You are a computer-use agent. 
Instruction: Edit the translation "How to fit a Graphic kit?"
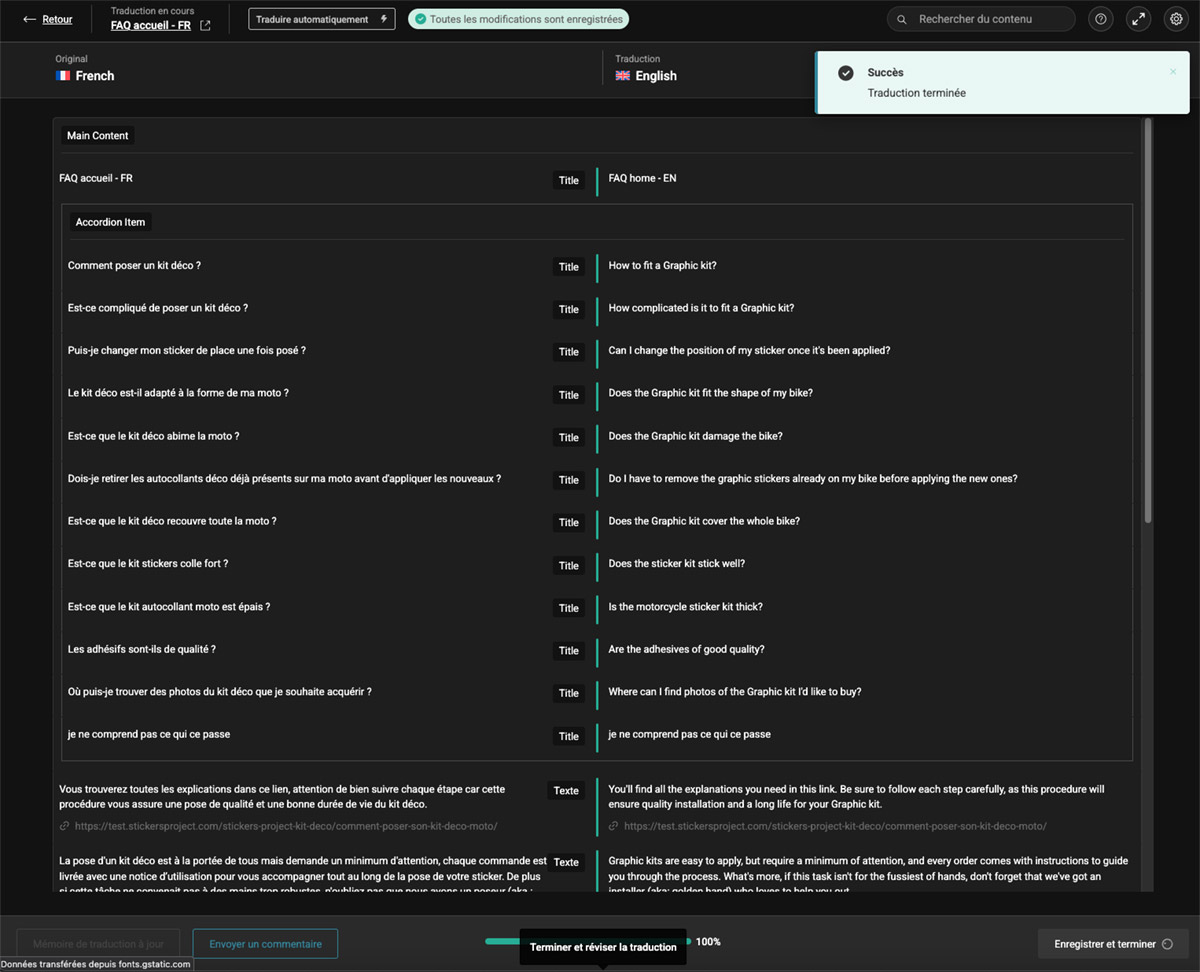[662, 265]
